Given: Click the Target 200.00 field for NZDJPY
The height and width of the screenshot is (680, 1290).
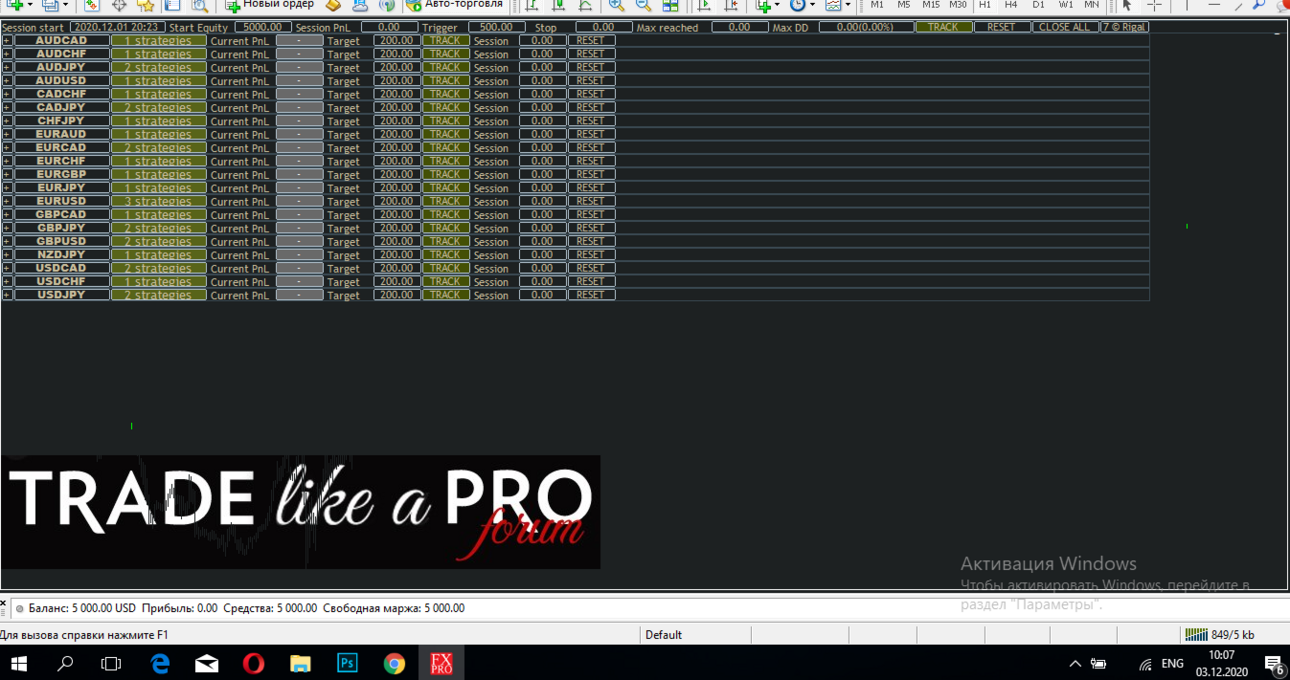Looking at the screenshot, I should click(397, 255).
